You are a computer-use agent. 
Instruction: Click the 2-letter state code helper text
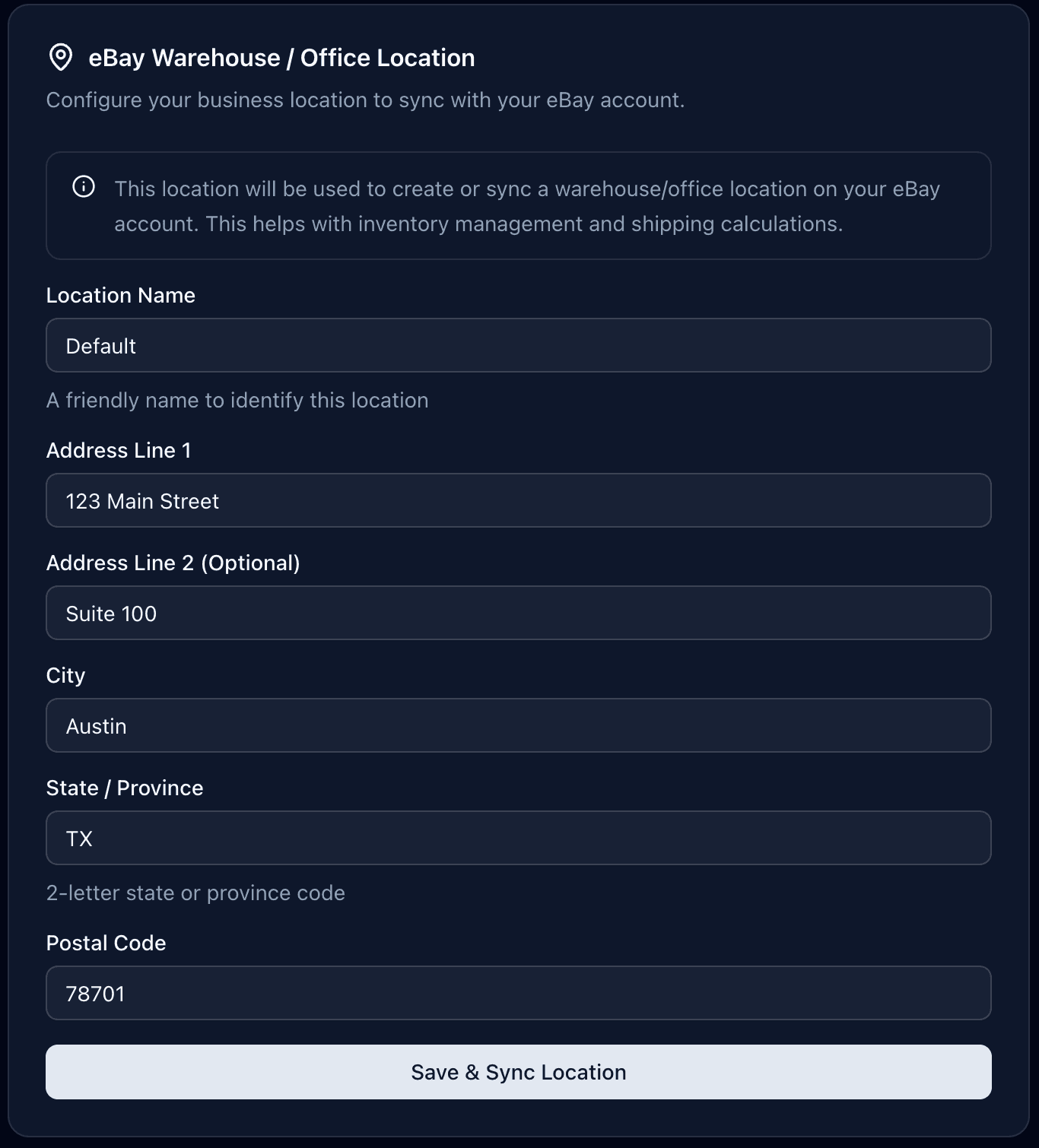click(x=195, y=893)
